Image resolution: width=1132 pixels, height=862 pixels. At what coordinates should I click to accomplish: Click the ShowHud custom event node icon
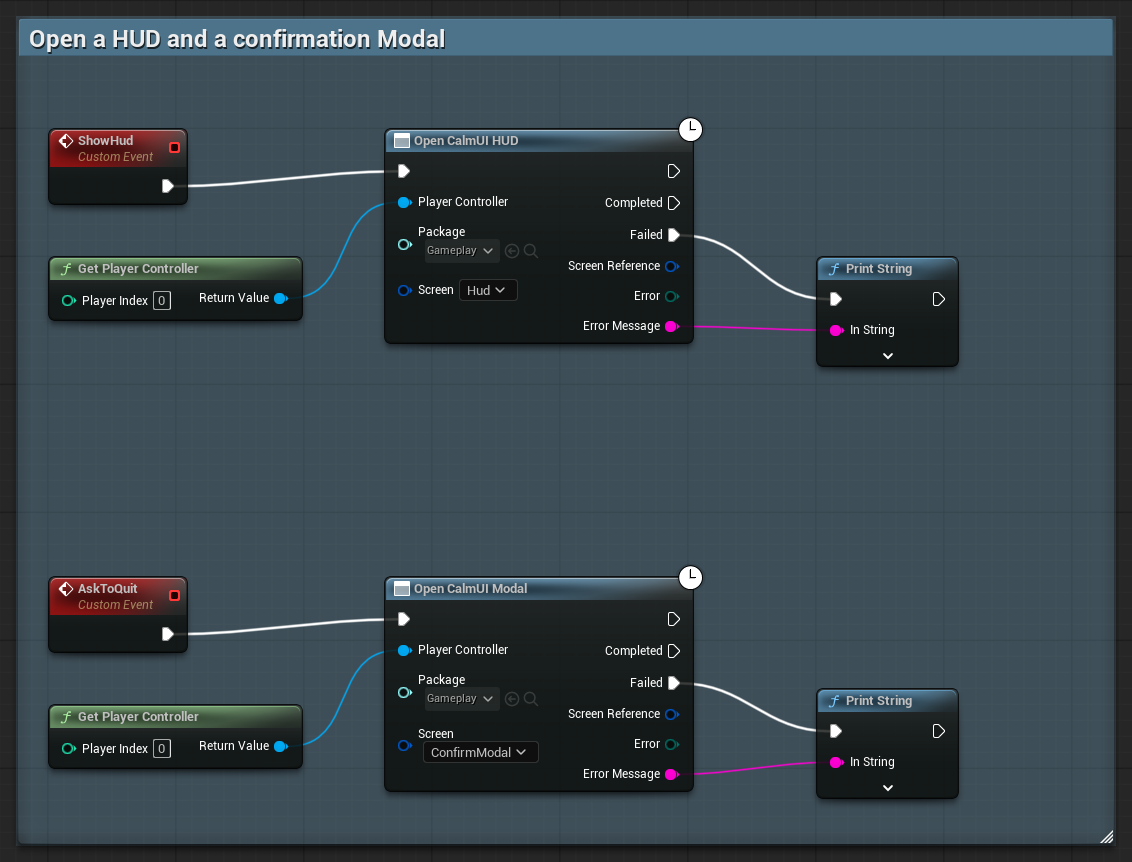click(66, 141)
